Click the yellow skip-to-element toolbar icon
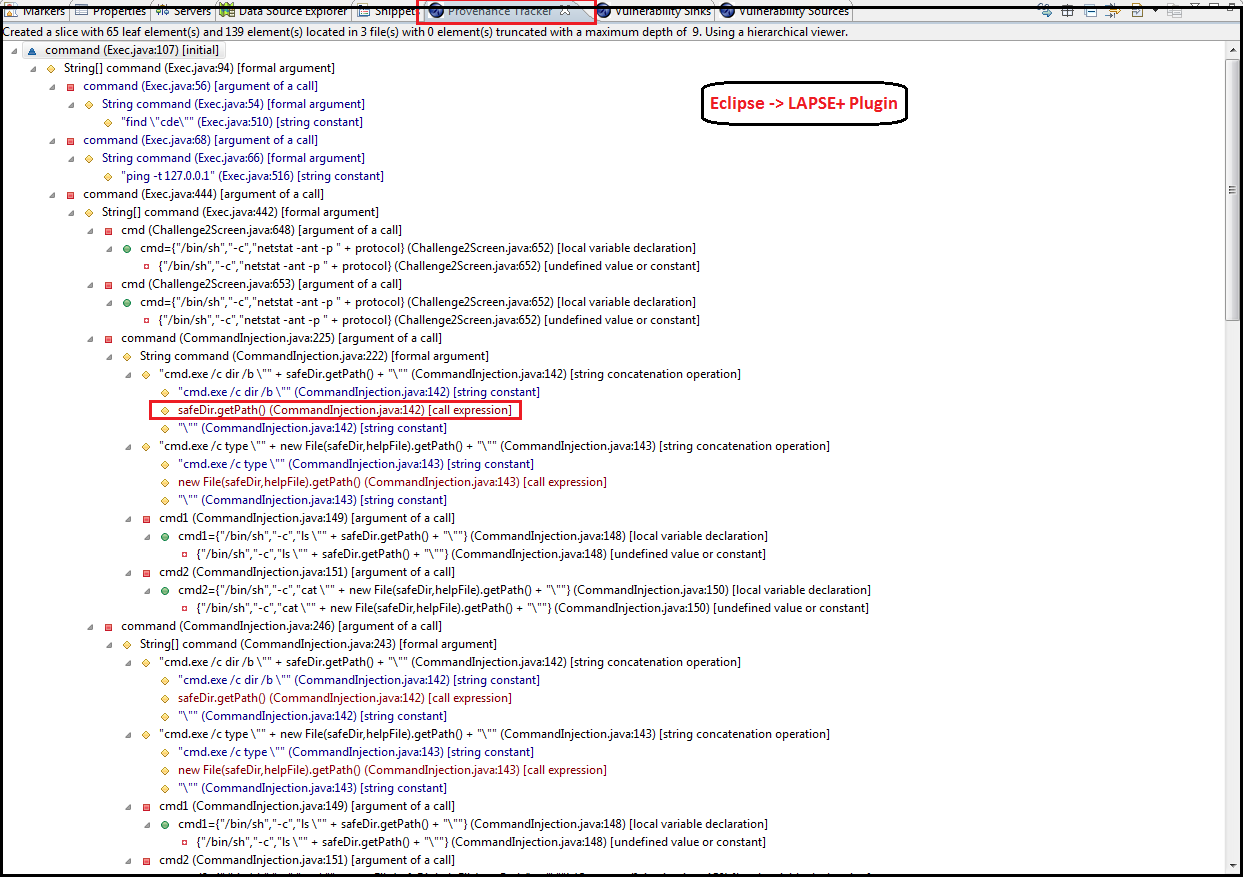The width and height of the screenshot is (1243, 877). pos(1113,13)
